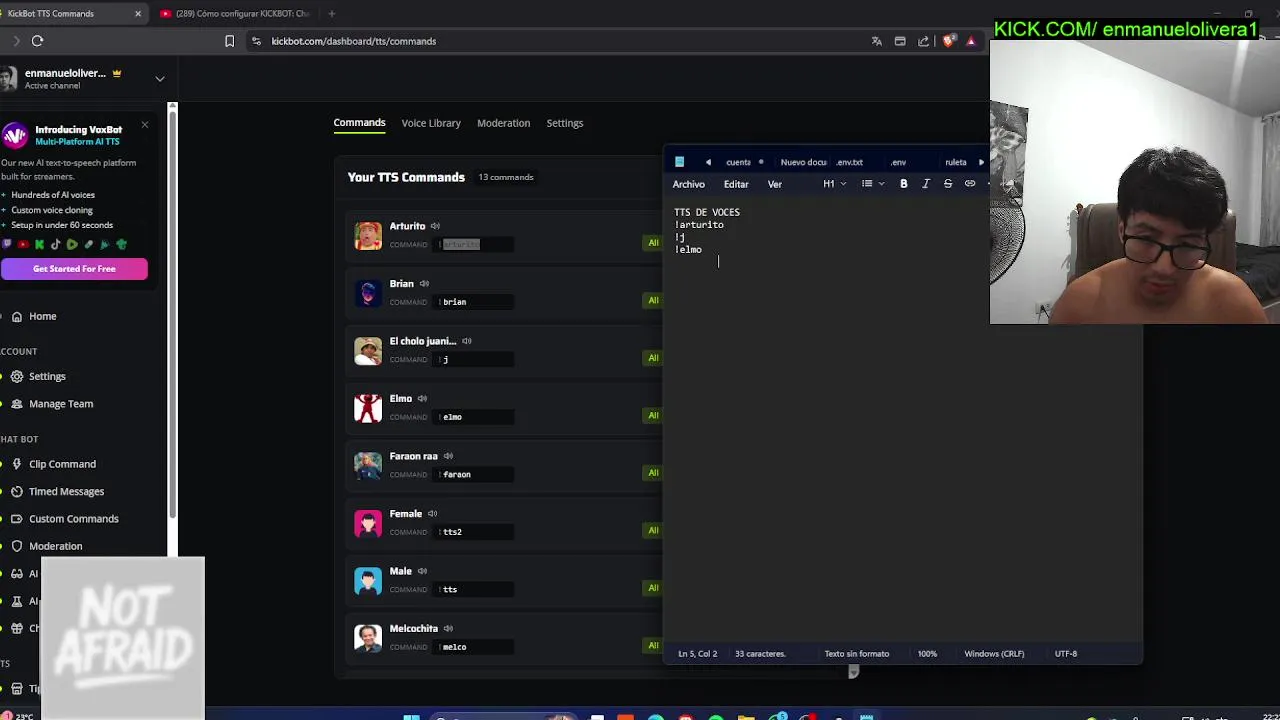This screenshot has width=1280, height=720.
Task: Click UTF-8 encoding in Notepad status bar
Action: [x=1066, y=654]
